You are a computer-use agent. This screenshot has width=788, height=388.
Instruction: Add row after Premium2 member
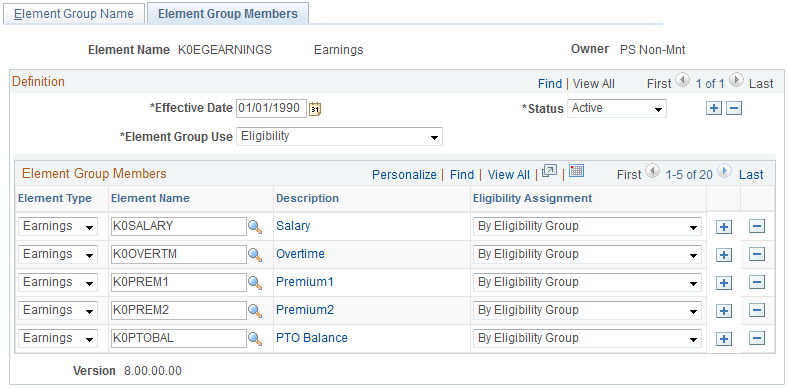tap(724, 311)
